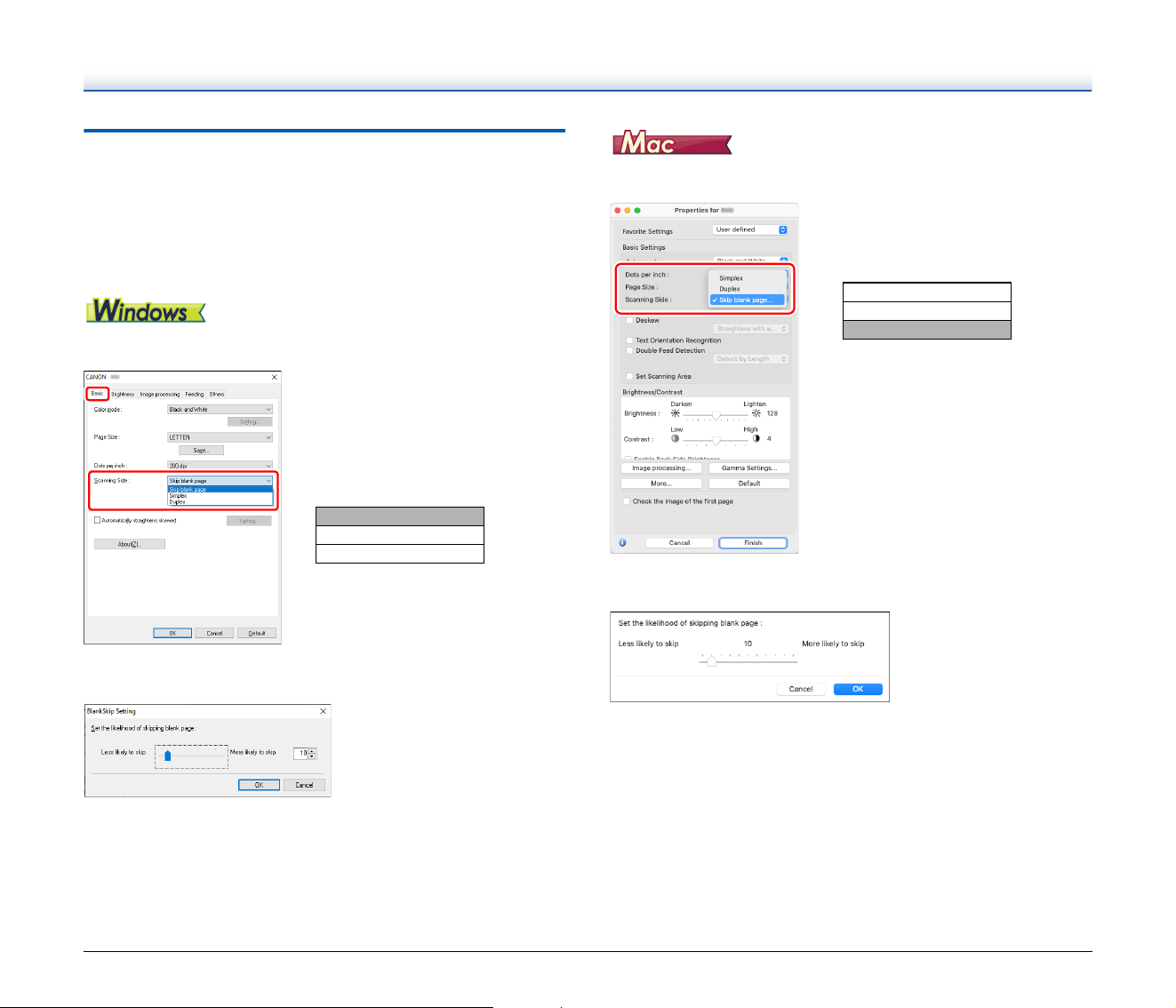Pick Duplex in Mac Scanning Side menu
Image resolution: width=1176 pixels, height=1008 pixels.
coord(748,289)
